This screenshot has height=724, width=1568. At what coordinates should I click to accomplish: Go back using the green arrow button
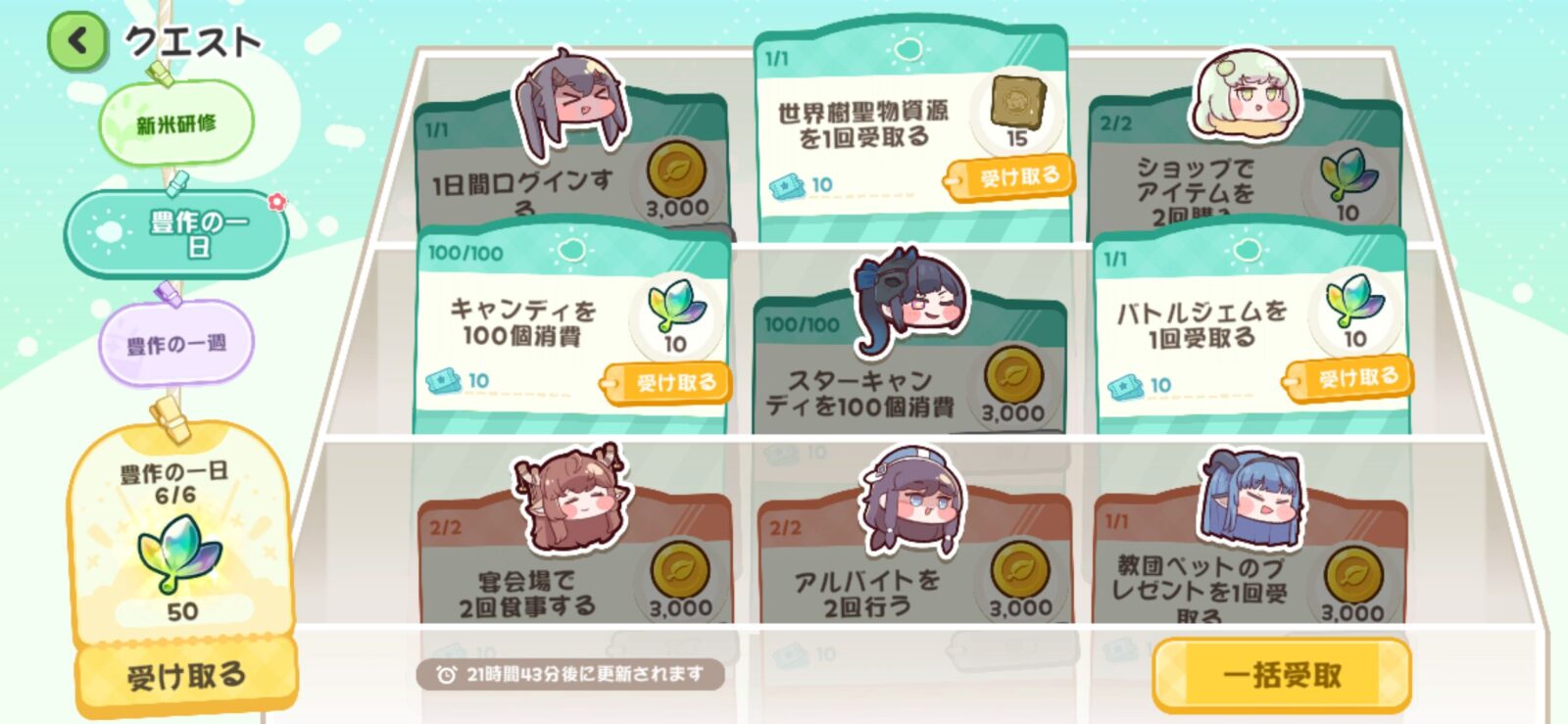point(77,41)
